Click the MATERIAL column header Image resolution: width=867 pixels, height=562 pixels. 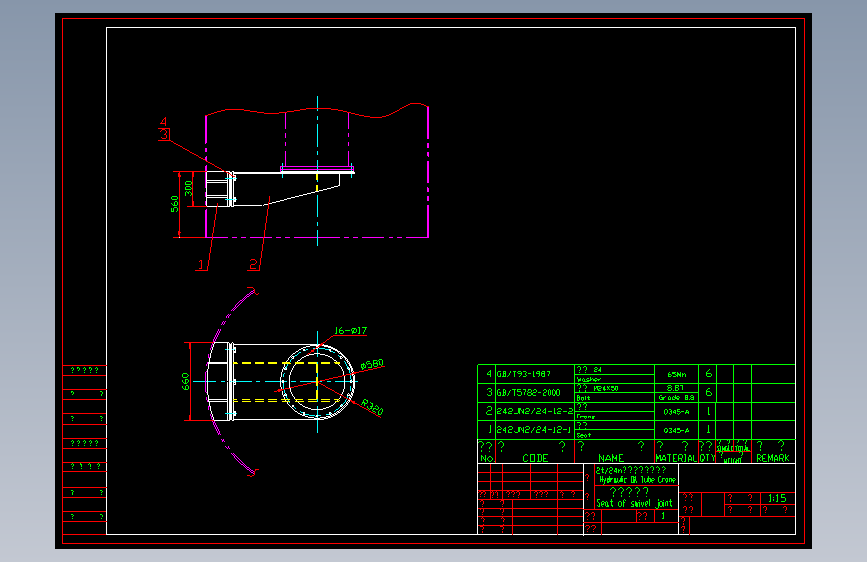[676, 458]
